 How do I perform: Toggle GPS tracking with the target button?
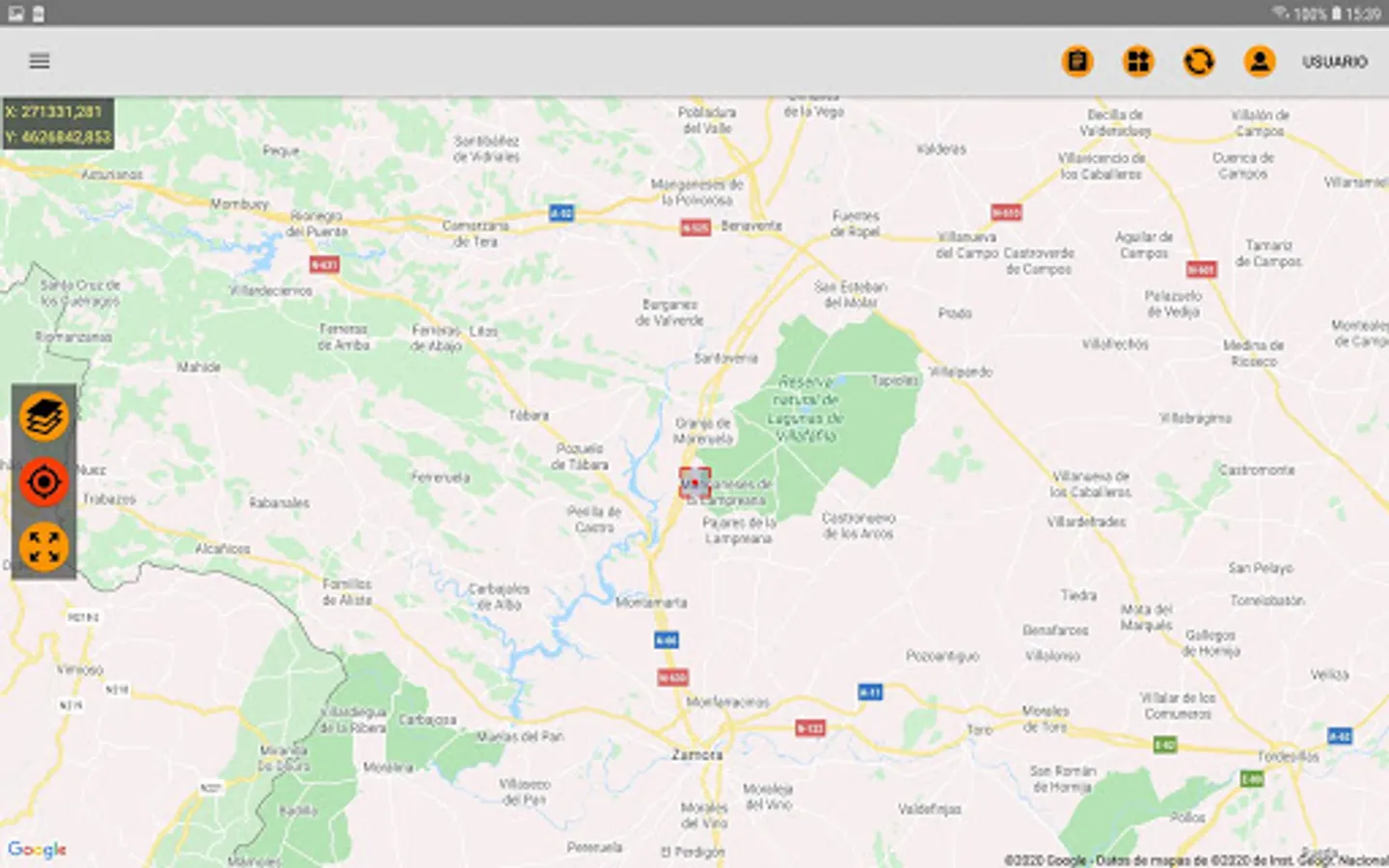click(42, 482)
